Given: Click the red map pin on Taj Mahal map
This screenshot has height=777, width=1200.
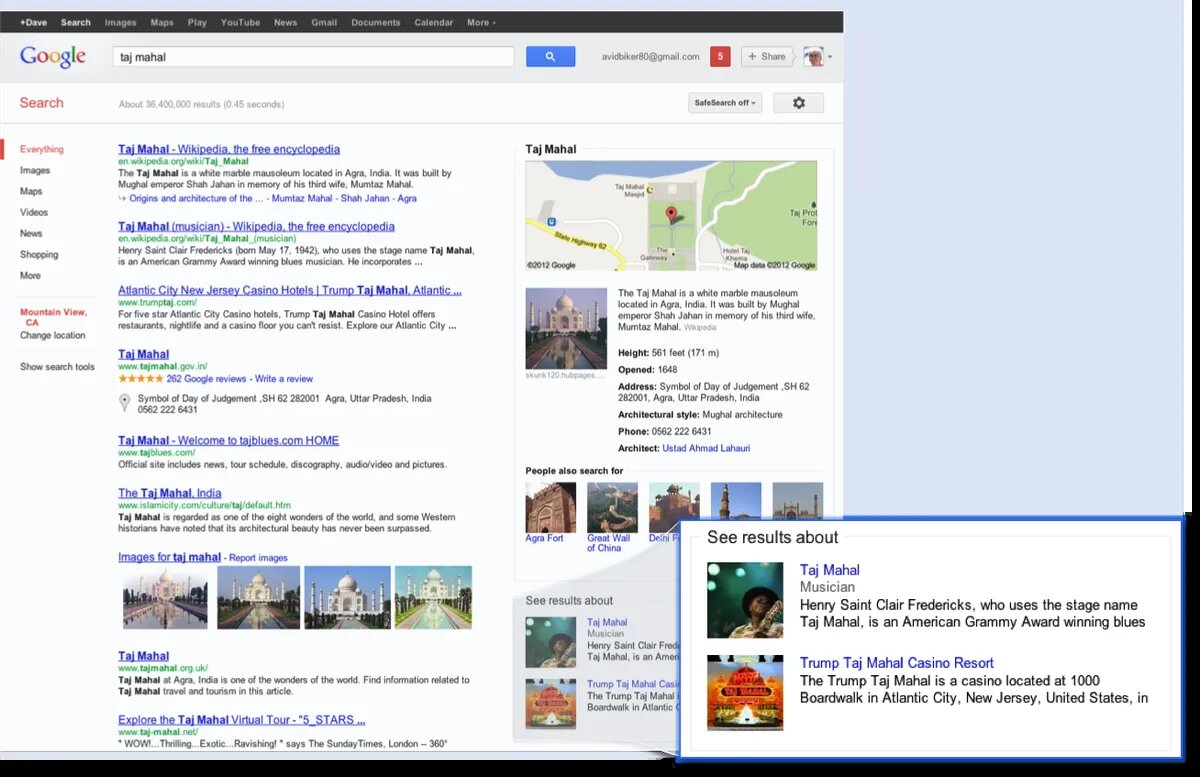Looking at the screenshot, I should tap(671, 214).
